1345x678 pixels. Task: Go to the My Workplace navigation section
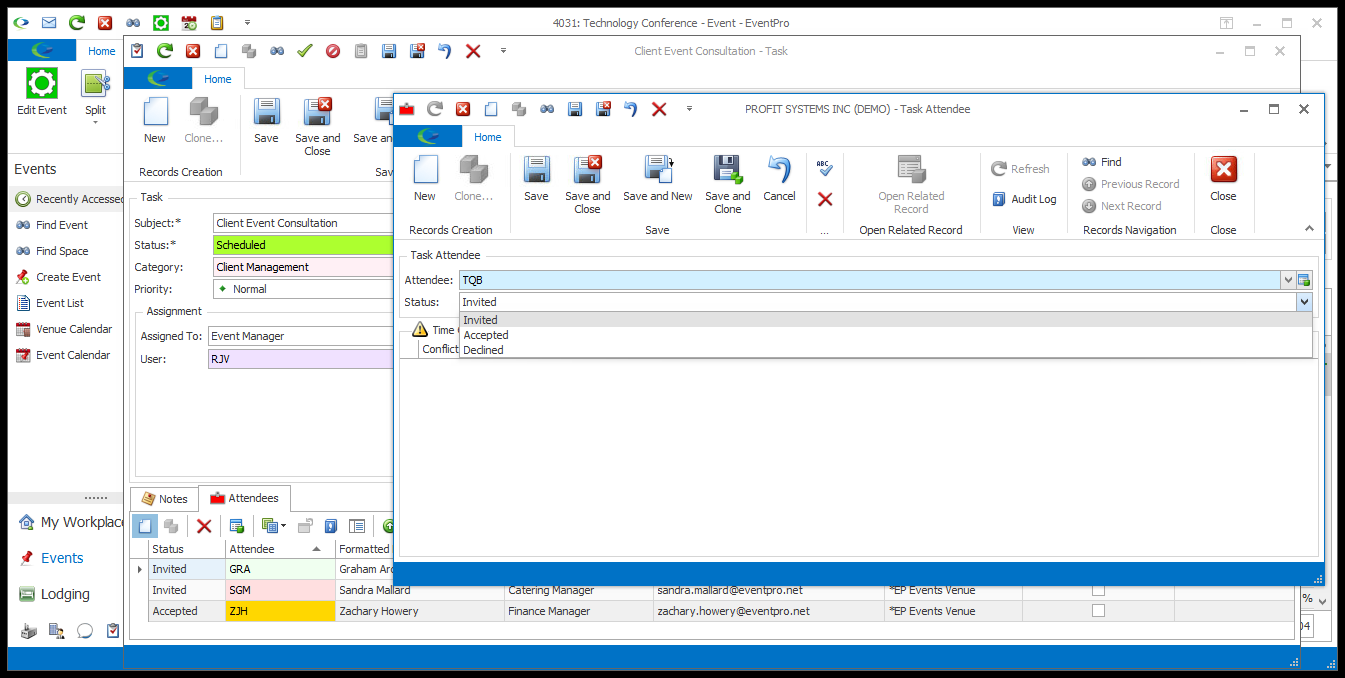(70, 522)
